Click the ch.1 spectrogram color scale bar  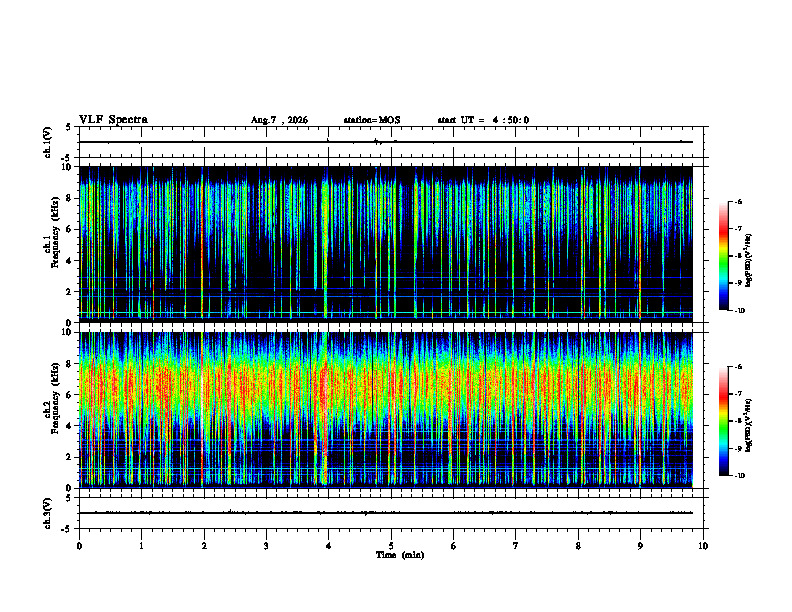(x=723, y=256)
